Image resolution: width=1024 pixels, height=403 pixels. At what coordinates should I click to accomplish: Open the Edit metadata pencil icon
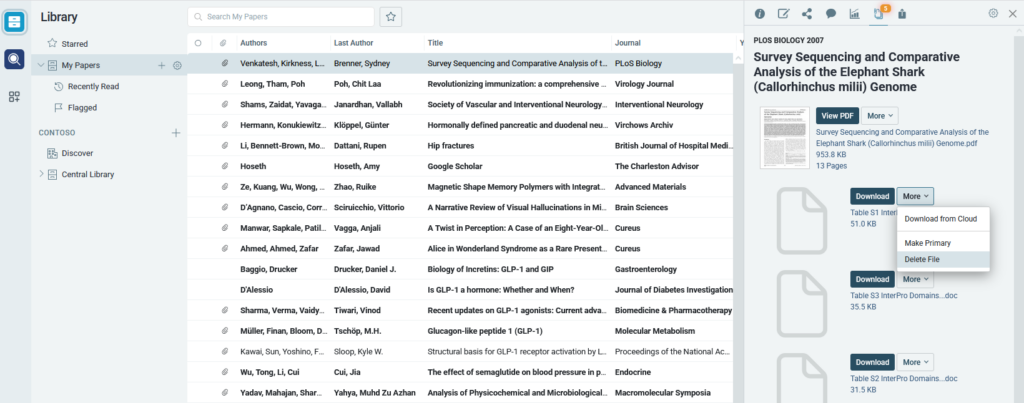(x=784, y=14)
